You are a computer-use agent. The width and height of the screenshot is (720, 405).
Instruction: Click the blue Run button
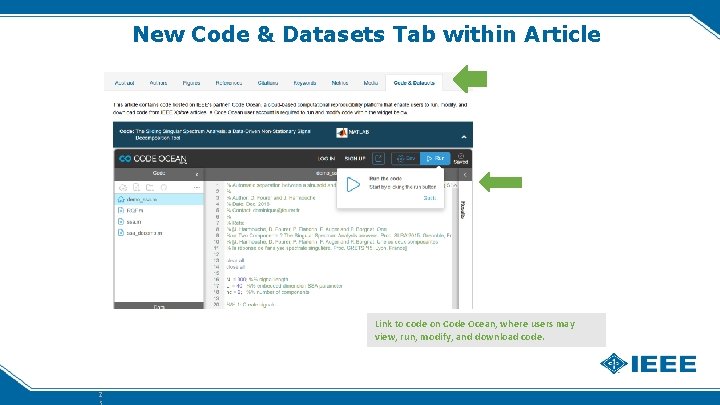[x=435, y=158]
